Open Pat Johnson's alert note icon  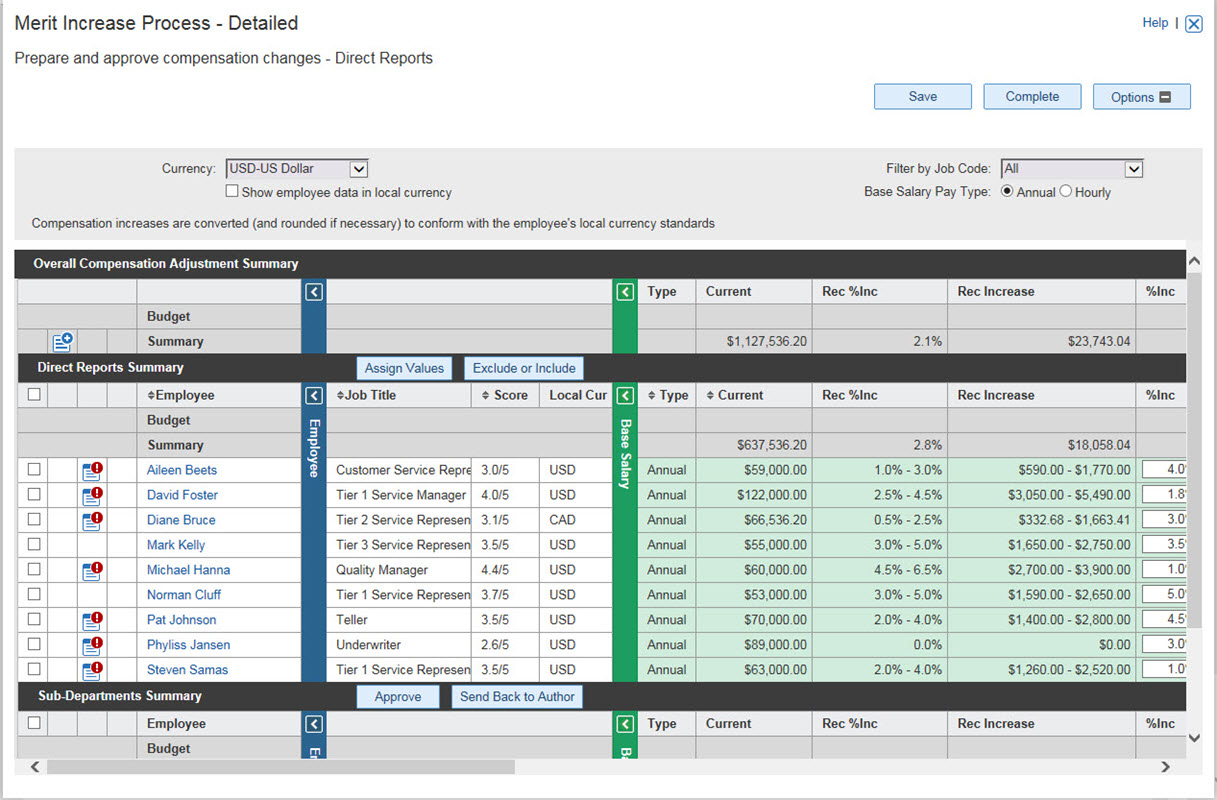coord(92,620)
